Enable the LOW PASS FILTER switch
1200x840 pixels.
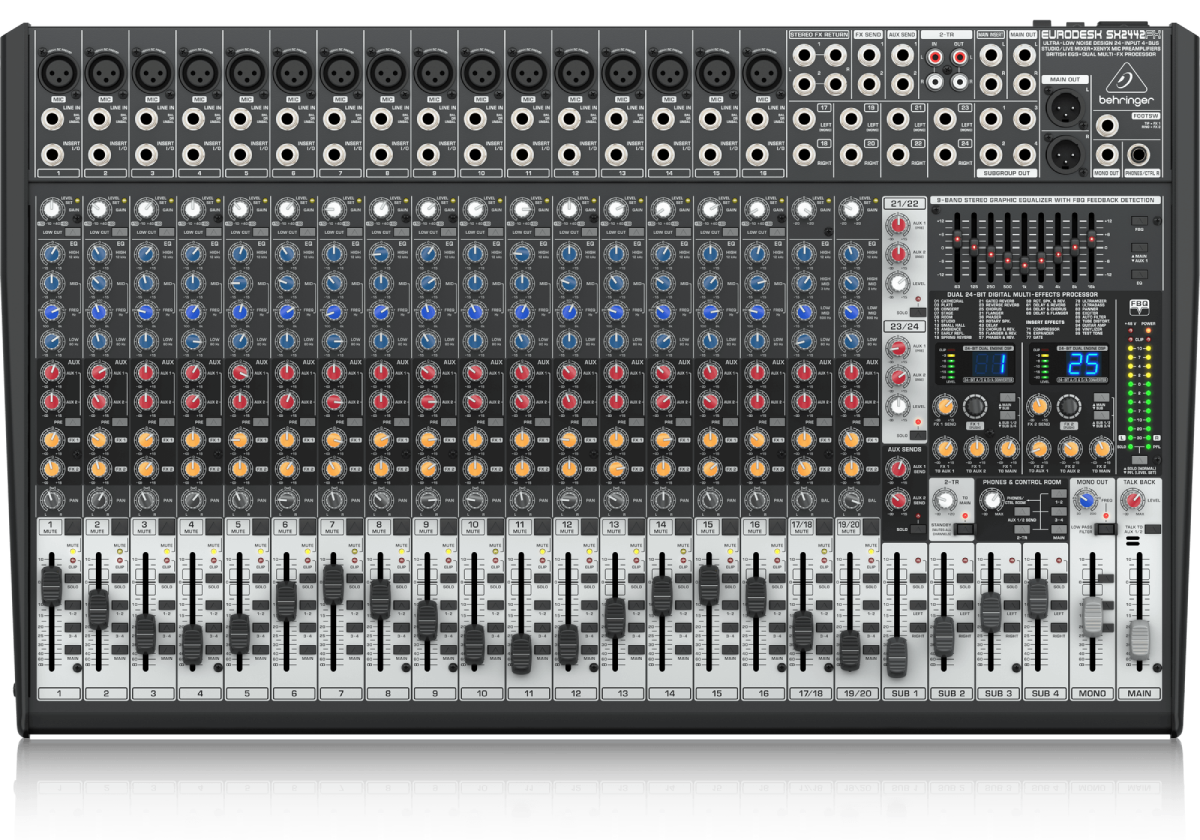coord(1104,527)
